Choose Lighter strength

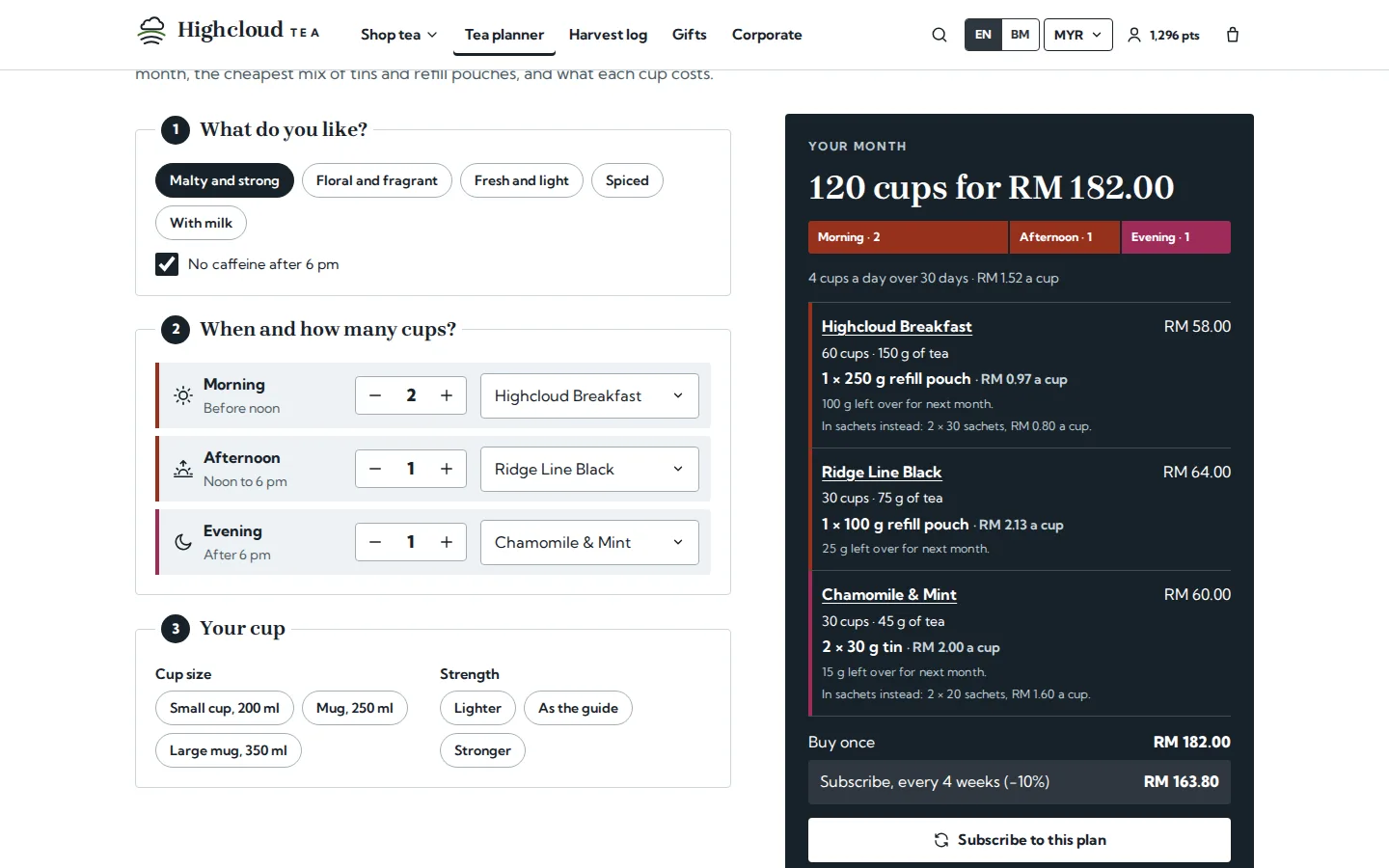[477, 708]
